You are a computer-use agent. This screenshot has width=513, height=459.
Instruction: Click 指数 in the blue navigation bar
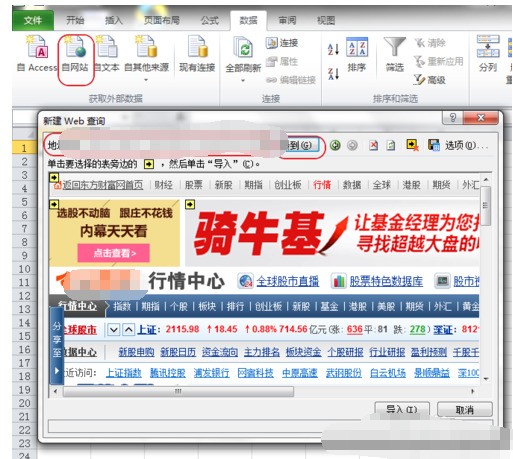pos(122,306)
